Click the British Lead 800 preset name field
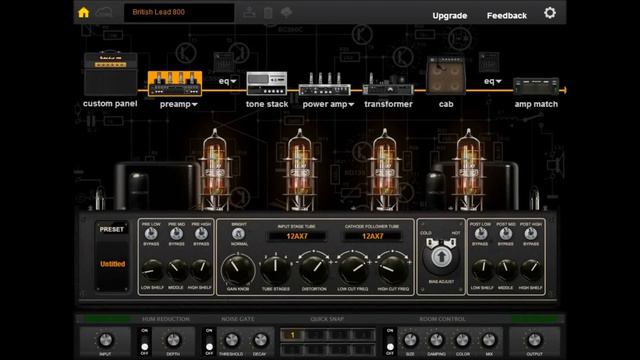 coord(179,12)
